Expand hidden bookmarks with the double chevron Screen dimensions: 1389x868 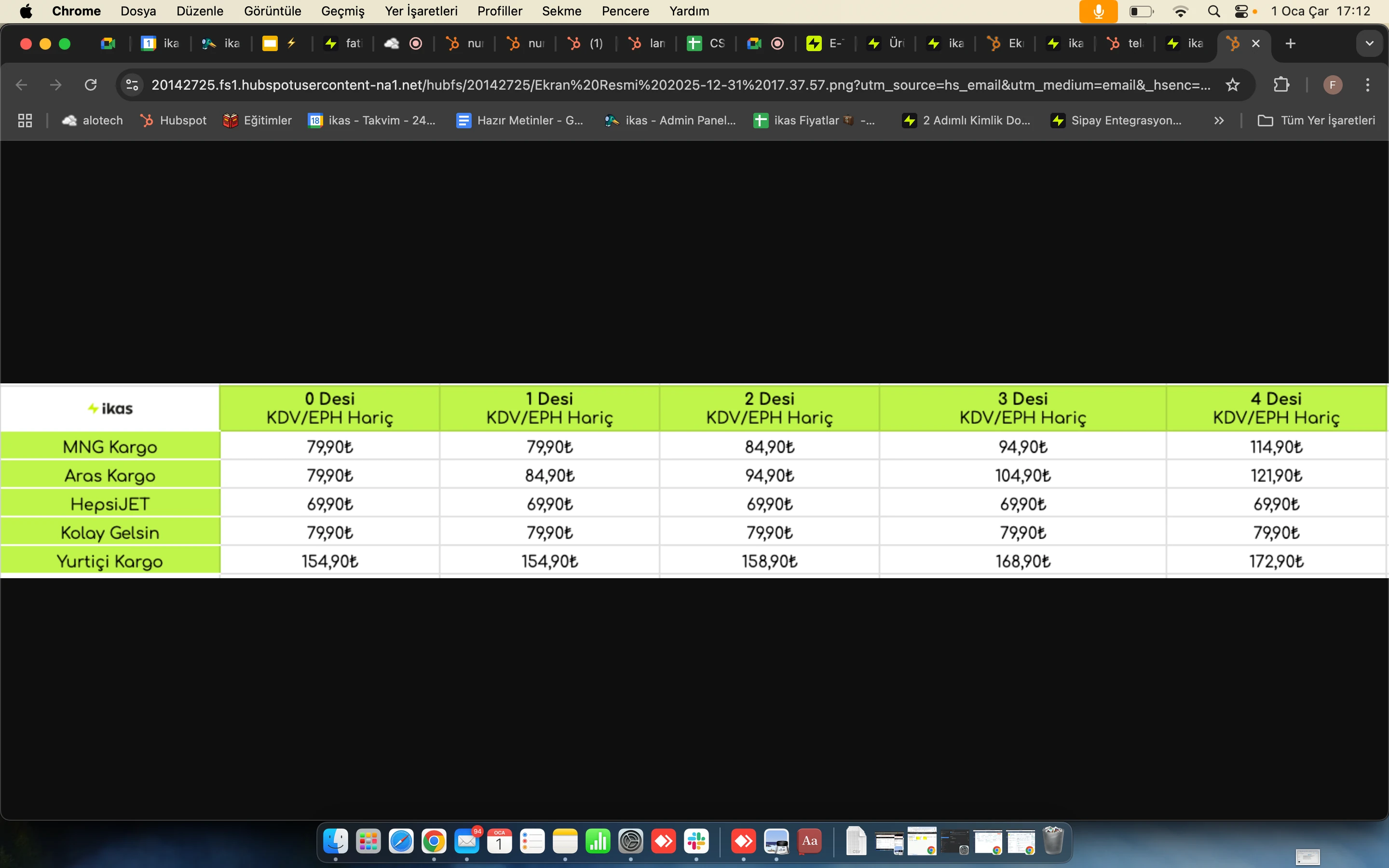pyautogui.click(x=1219, y=121)
